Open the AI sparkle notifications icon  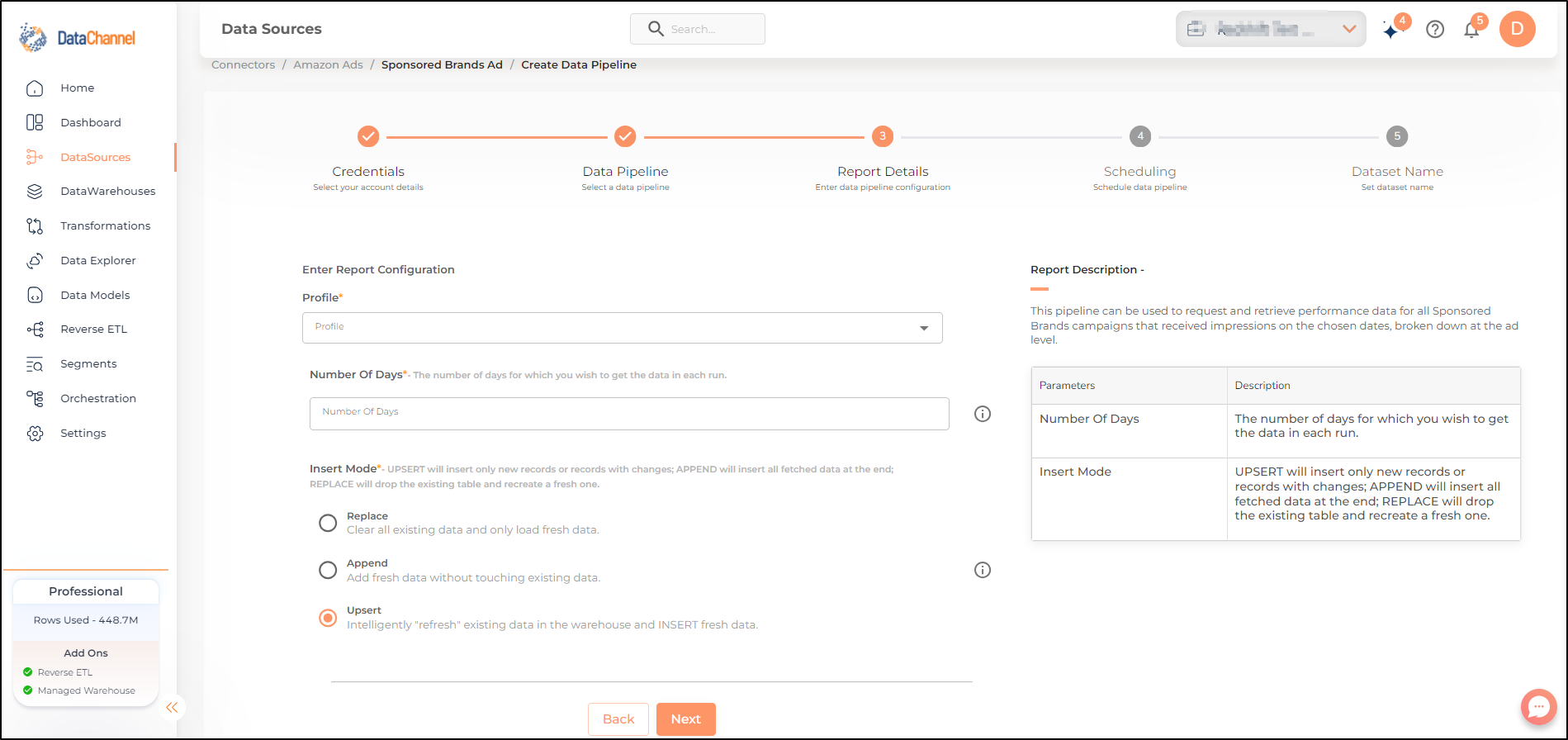1393,30
